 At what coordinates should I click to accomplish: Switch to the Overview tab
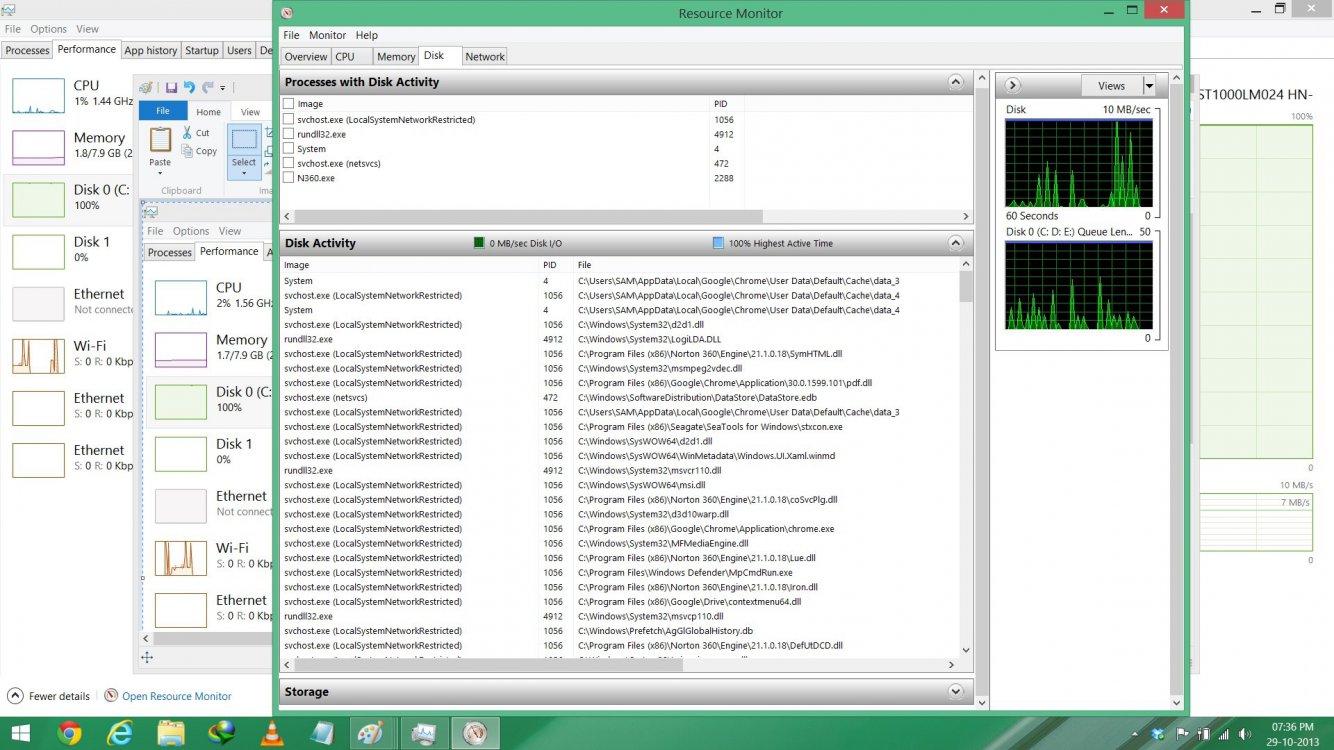click(305, 57)
